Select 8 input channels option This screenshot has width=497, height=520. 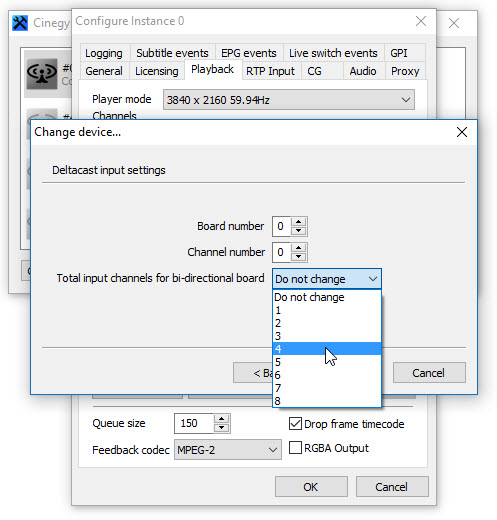click(327, 401)
